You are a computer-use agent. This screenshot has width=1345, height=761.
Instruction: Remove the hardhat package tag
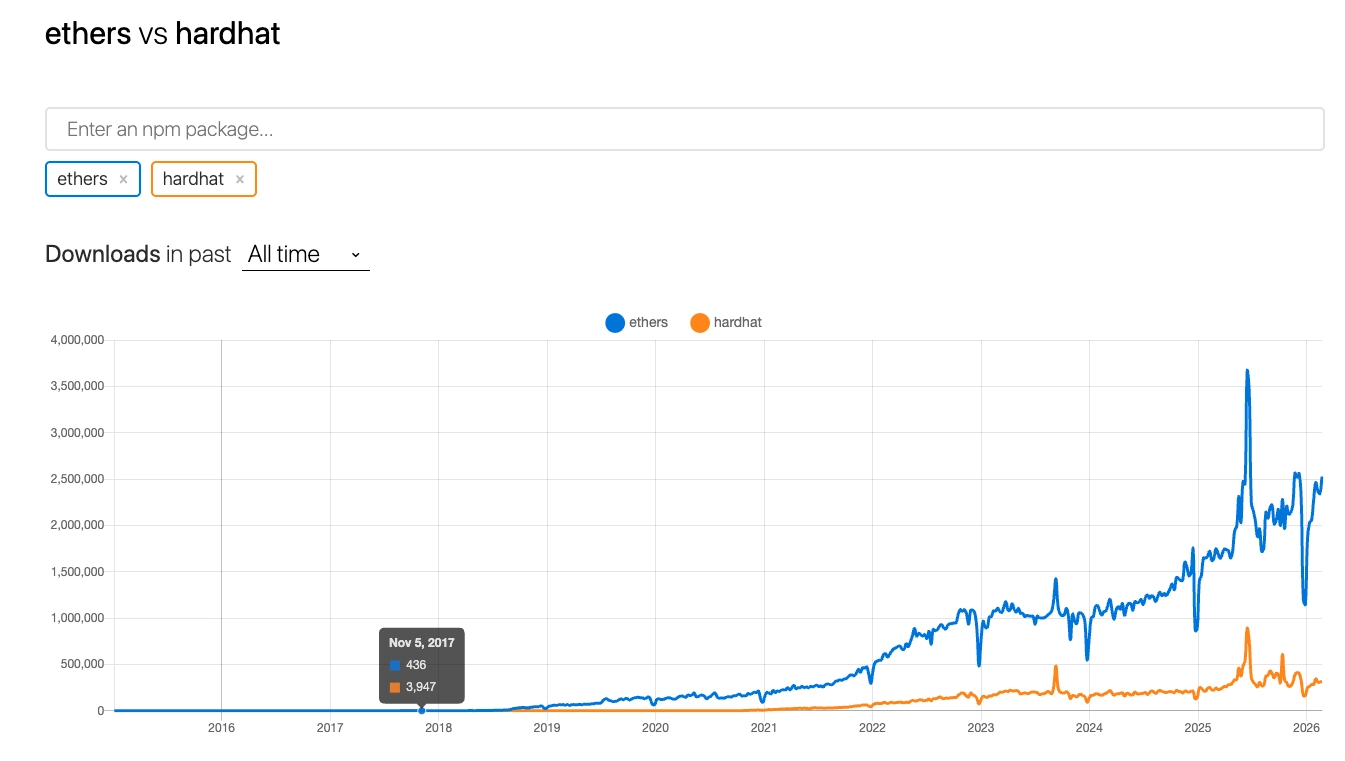(x=240, y=179)
